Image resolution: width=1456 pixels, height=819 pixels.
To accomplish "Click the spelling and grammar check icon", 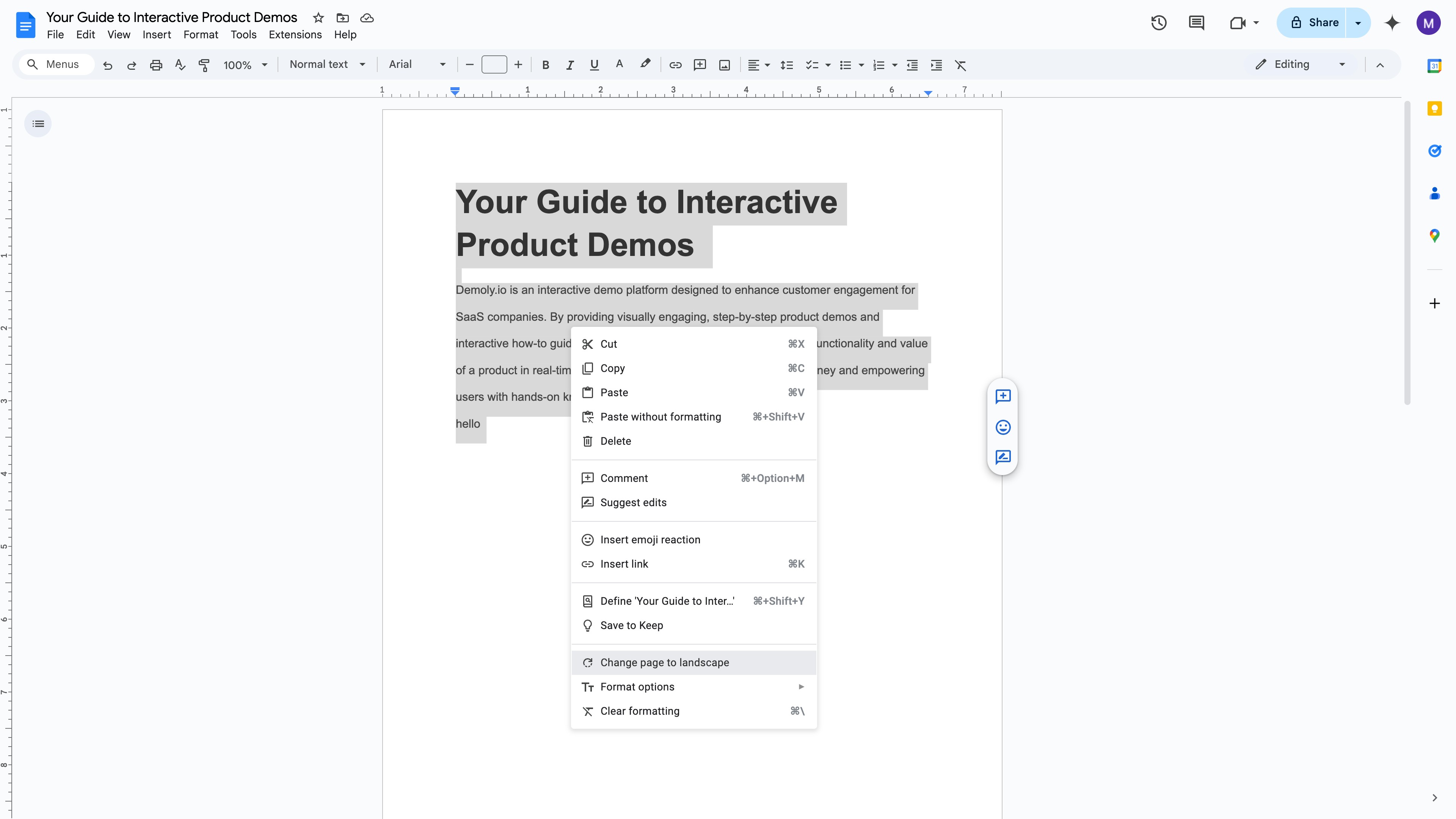I will click(180, 65).
